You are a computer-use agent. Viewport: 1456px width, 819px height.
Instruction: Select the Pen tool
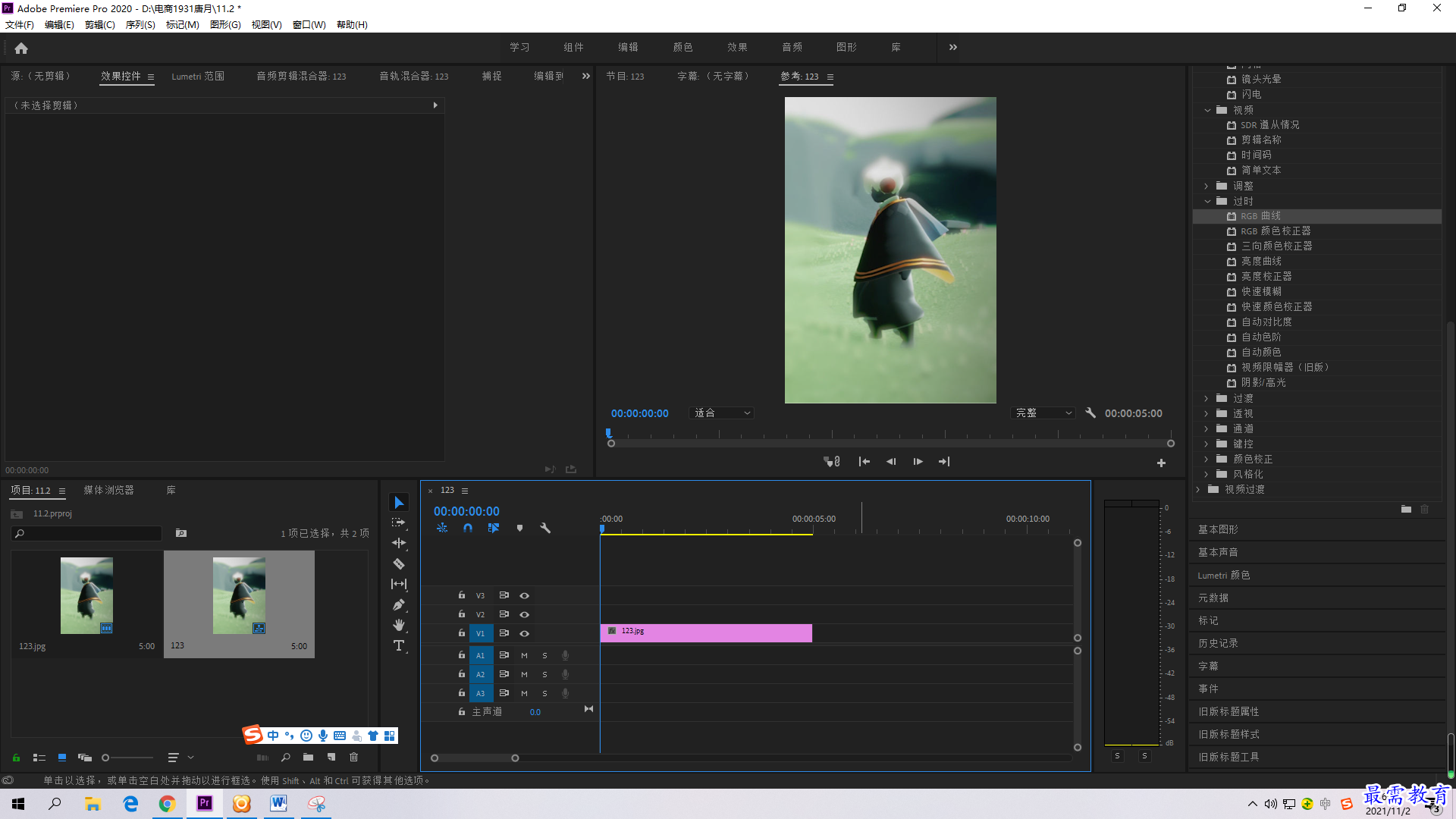pos(399,604)
